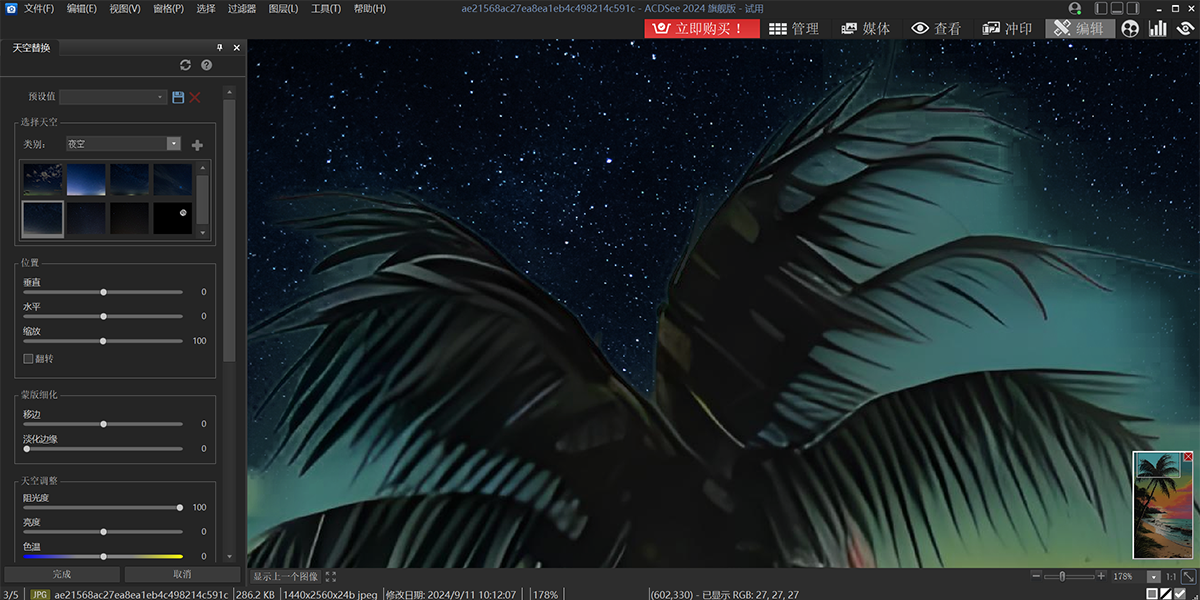Image resolution: width=1200 pixels, height=600 pixels.
Task: Open the zoom percentage dropdown at 178%
Action: point(1153,577)
